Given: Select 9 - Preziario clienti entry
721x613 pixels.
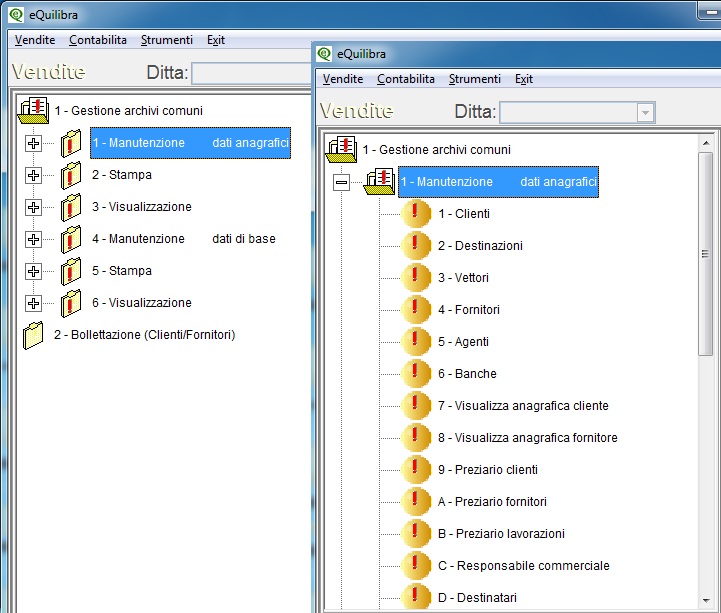Looking at the screenshot, I should [488, 470].
